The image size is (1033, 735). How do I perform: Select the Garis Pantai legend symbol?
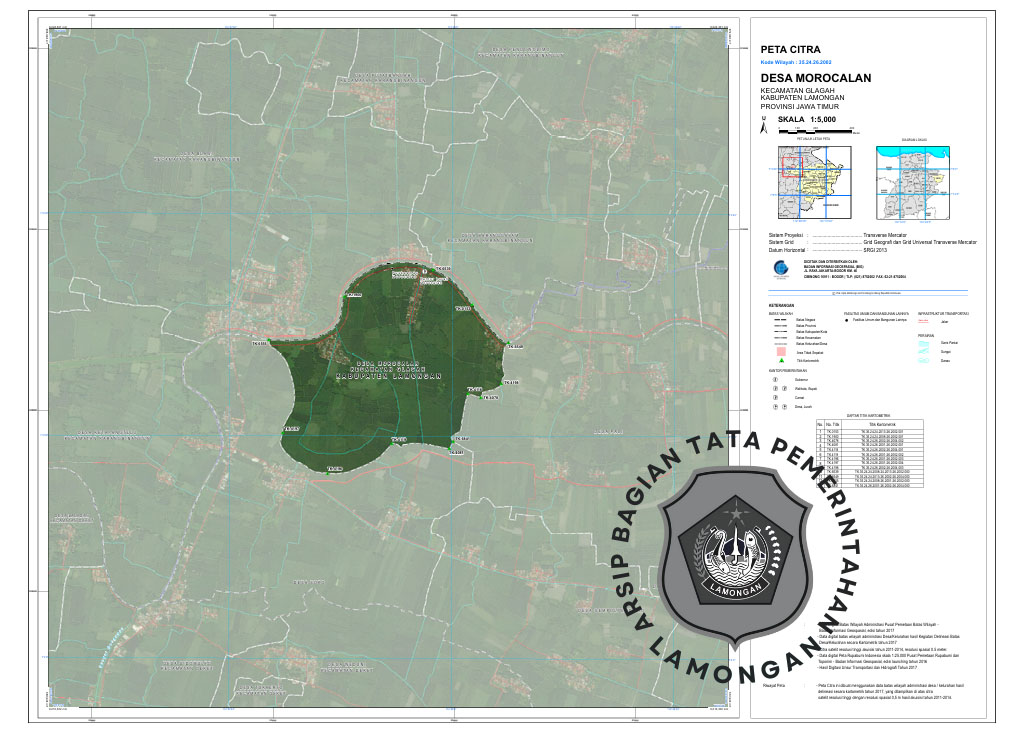point(925,342)
